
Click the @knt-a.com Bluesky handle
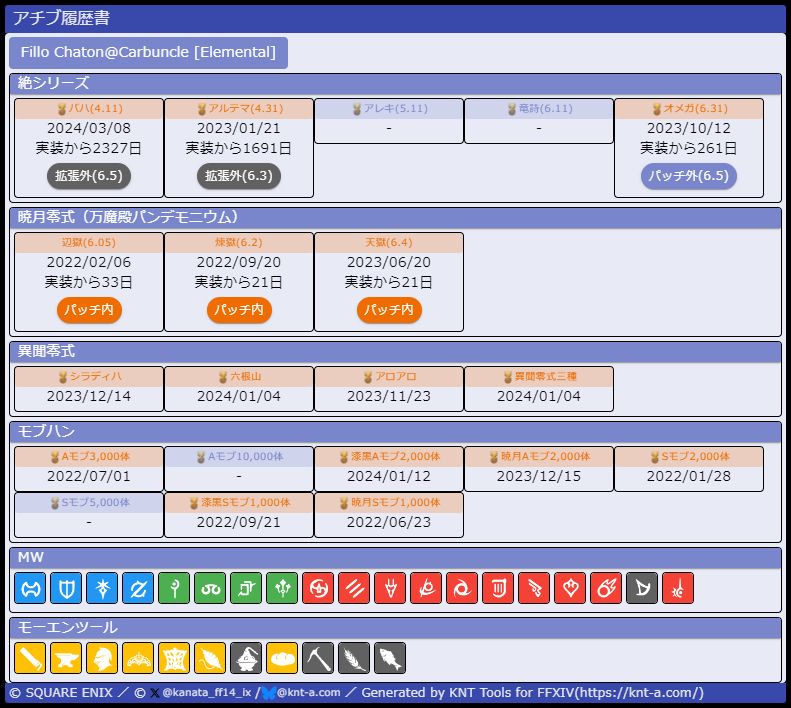pos(308,693)
